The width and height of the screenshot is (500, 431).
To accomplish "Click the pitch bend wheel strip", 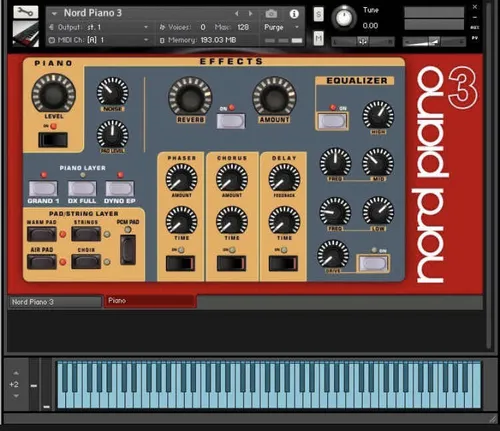I will [x=34, y=384].
